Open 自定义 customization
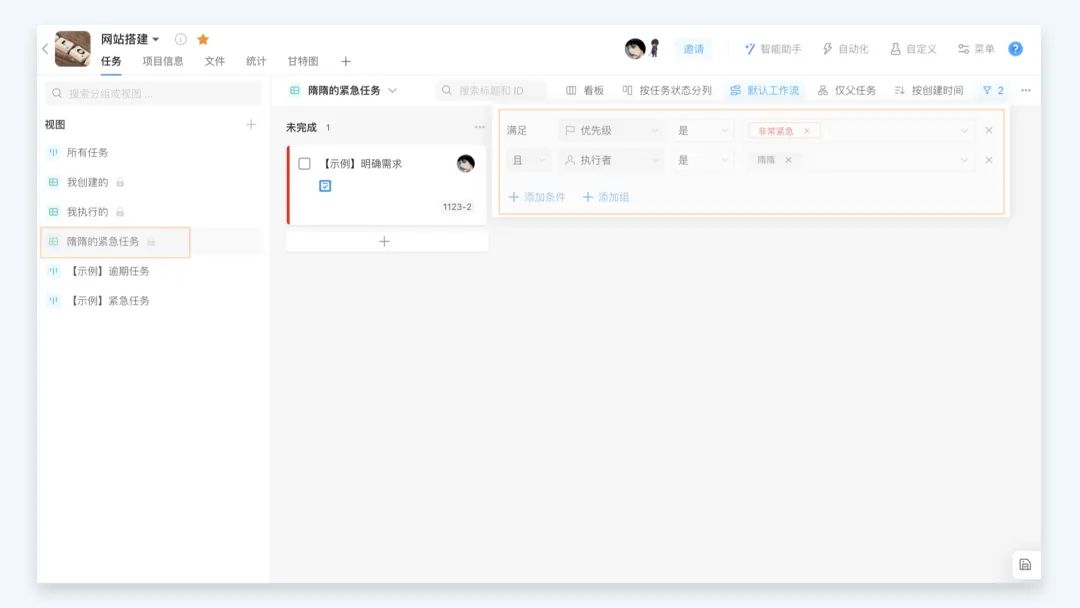1080x608 pixels. point(913,49)
